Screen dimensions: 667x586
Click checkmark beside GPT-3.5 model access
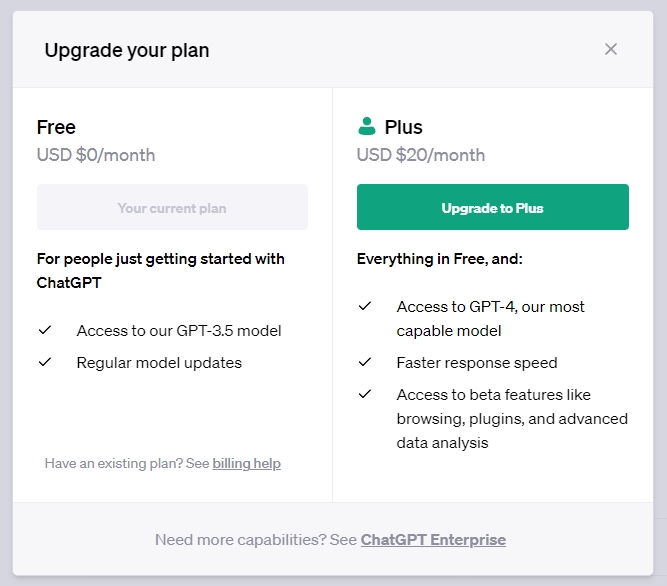[45, 330]
